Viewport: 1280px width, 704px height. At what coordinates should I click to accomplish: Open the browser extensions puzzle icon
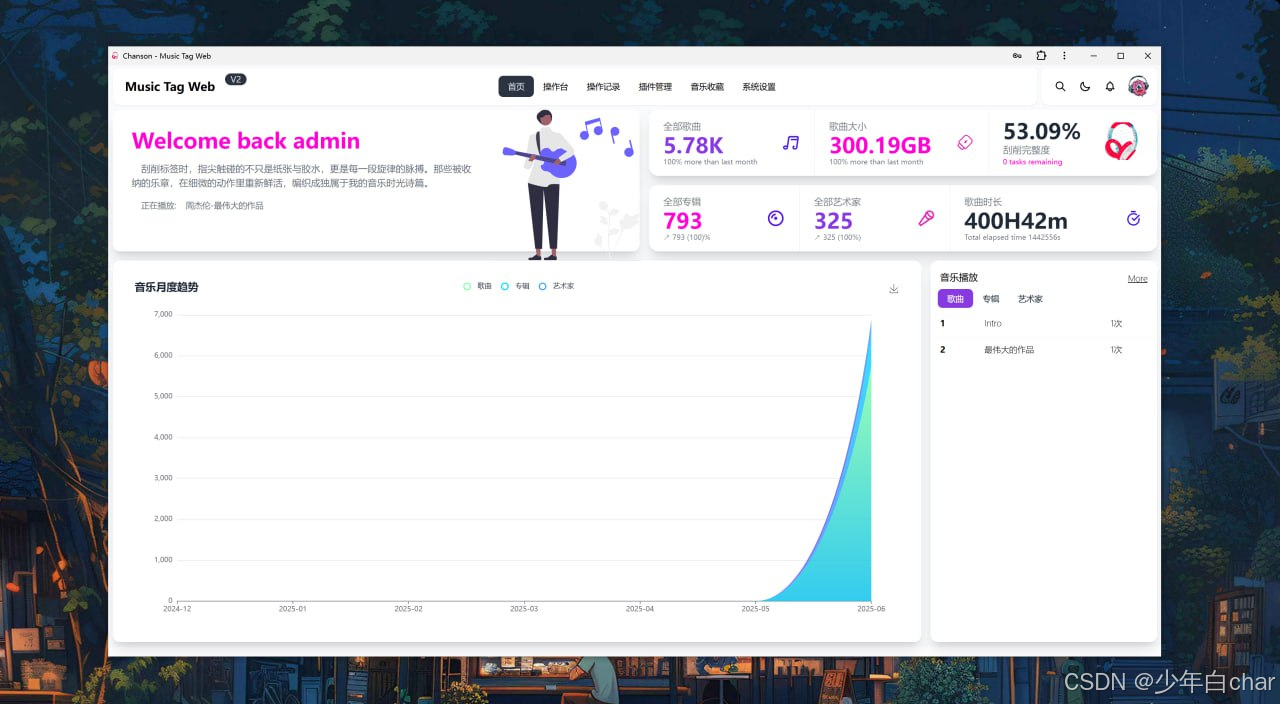pos(1041,56)
